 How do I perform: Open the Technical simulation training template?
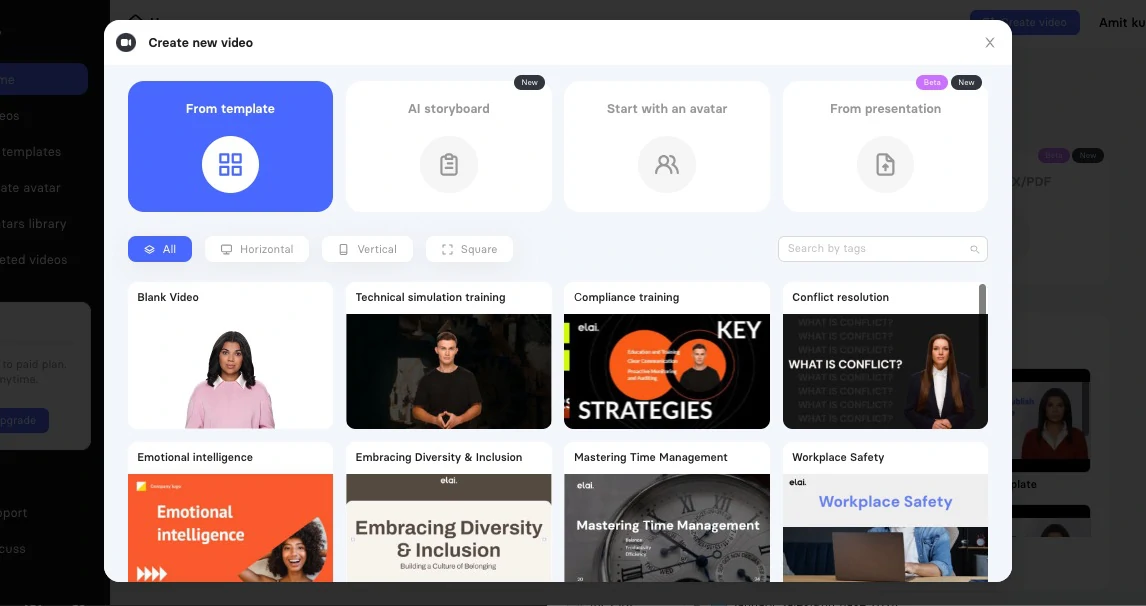(x=449, y=371)
